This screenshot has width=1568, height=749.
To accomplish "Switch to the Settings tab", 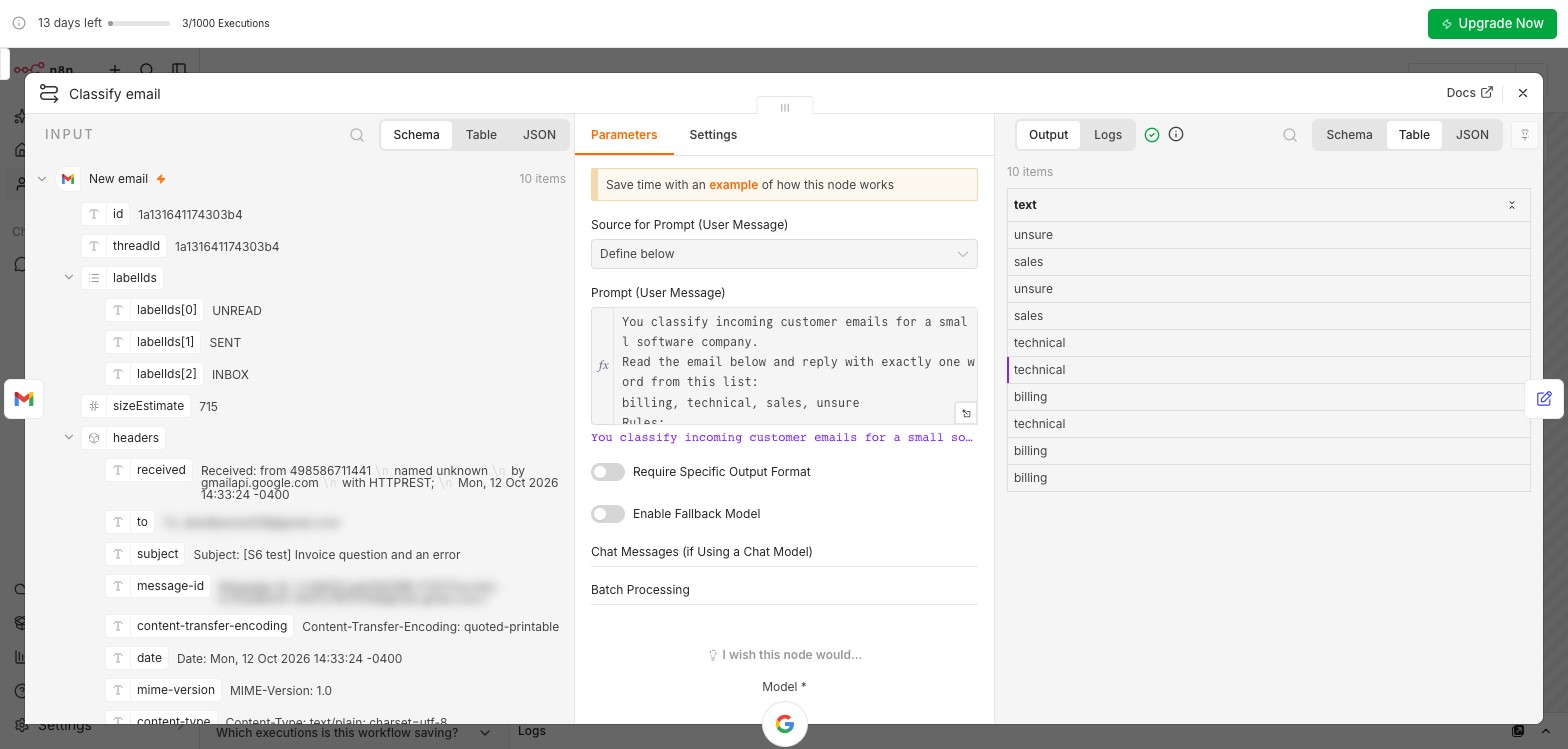I will pos(713,135).
